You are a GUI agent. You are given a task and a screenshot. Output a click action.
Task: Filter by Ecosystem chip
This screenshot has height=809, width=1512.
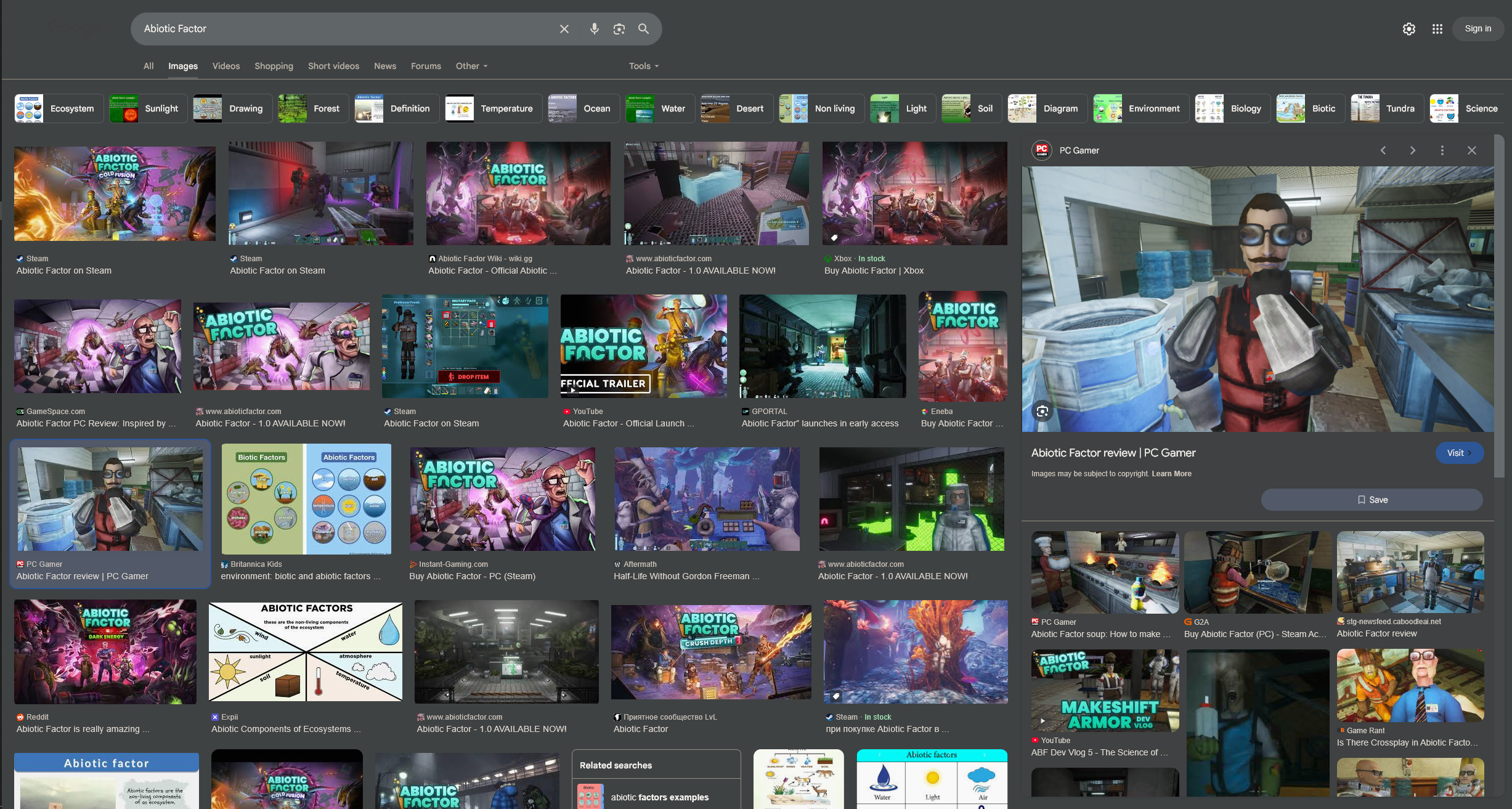click(x=59, y=108)
